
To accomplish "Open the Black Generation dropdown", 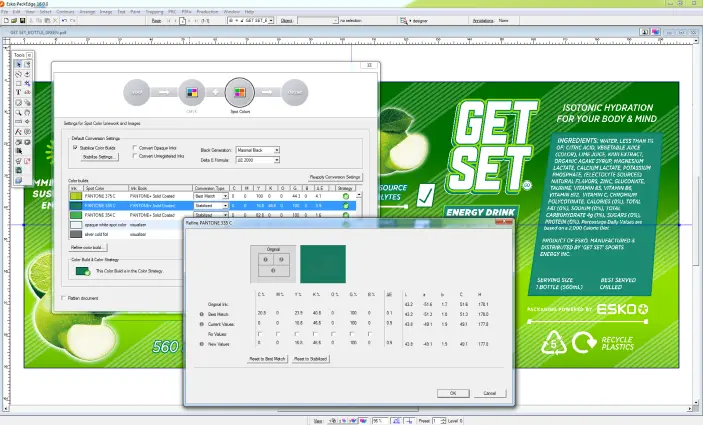I will click(x=258, y=150).
